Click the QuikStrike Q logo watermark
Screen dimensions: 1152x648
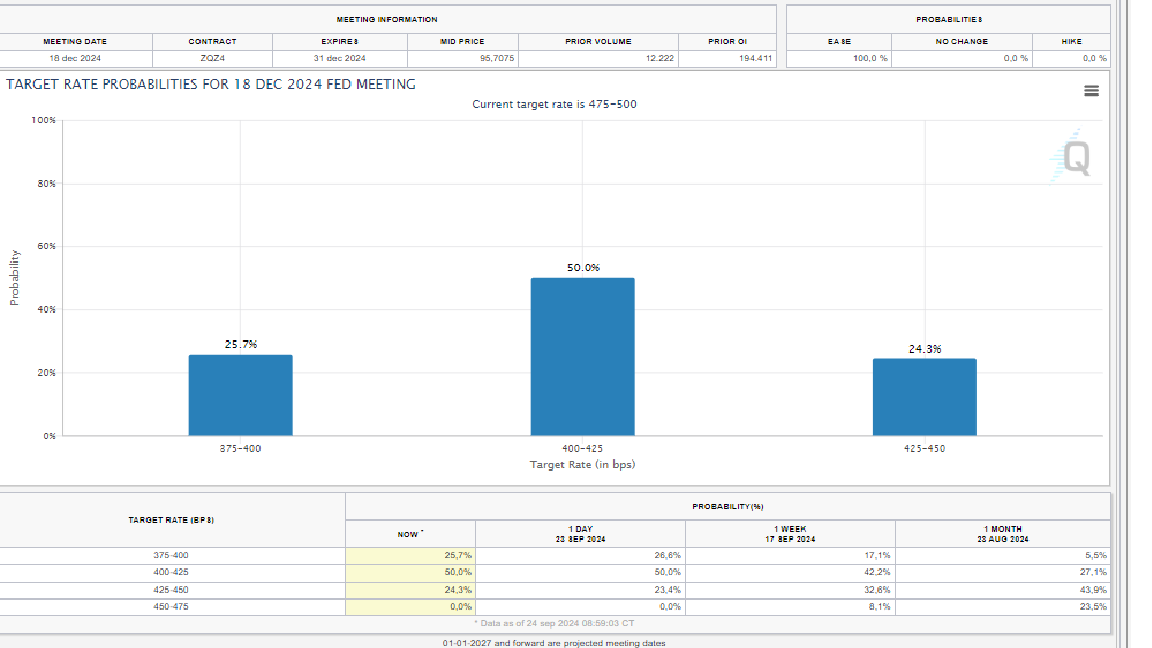coord(1072,158)
